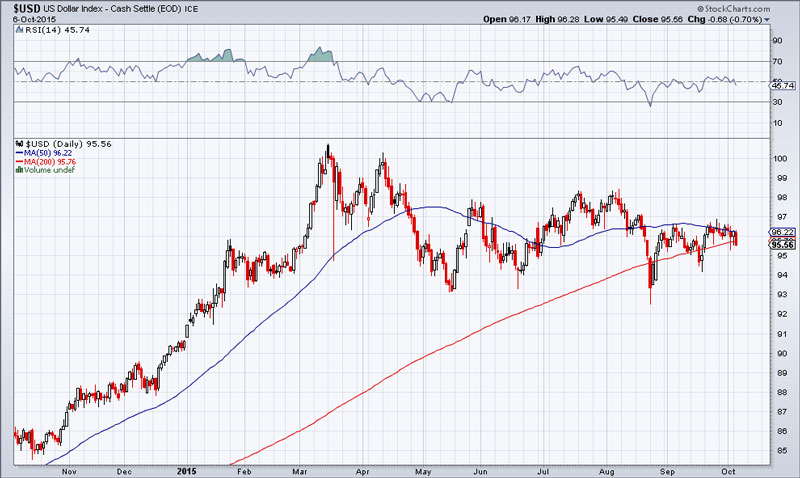Screen dimensions: 800x478
Task: Click the Mar label on the time axis
Action: [300, 472]
